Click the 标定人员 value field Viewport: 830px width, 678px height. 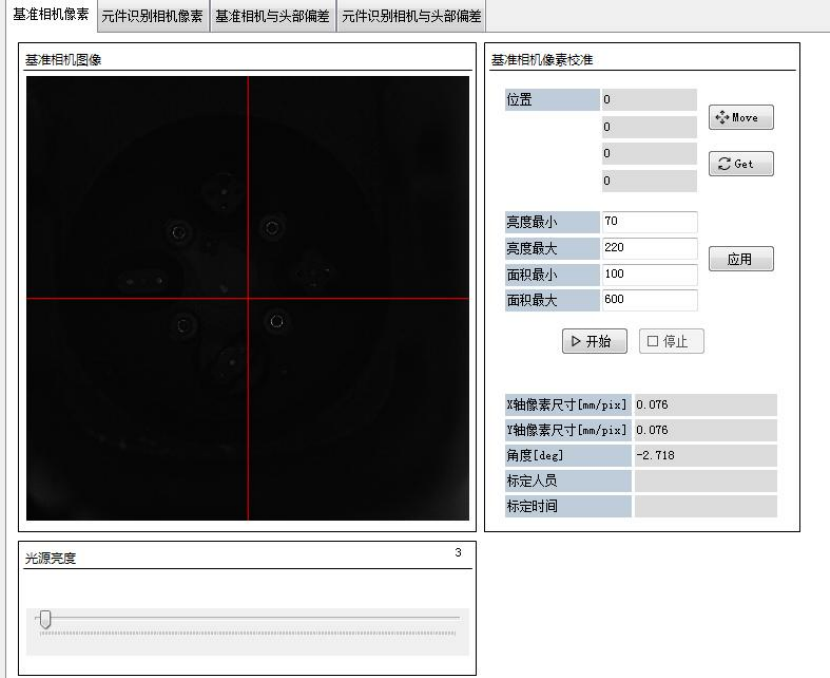(706, 481)
